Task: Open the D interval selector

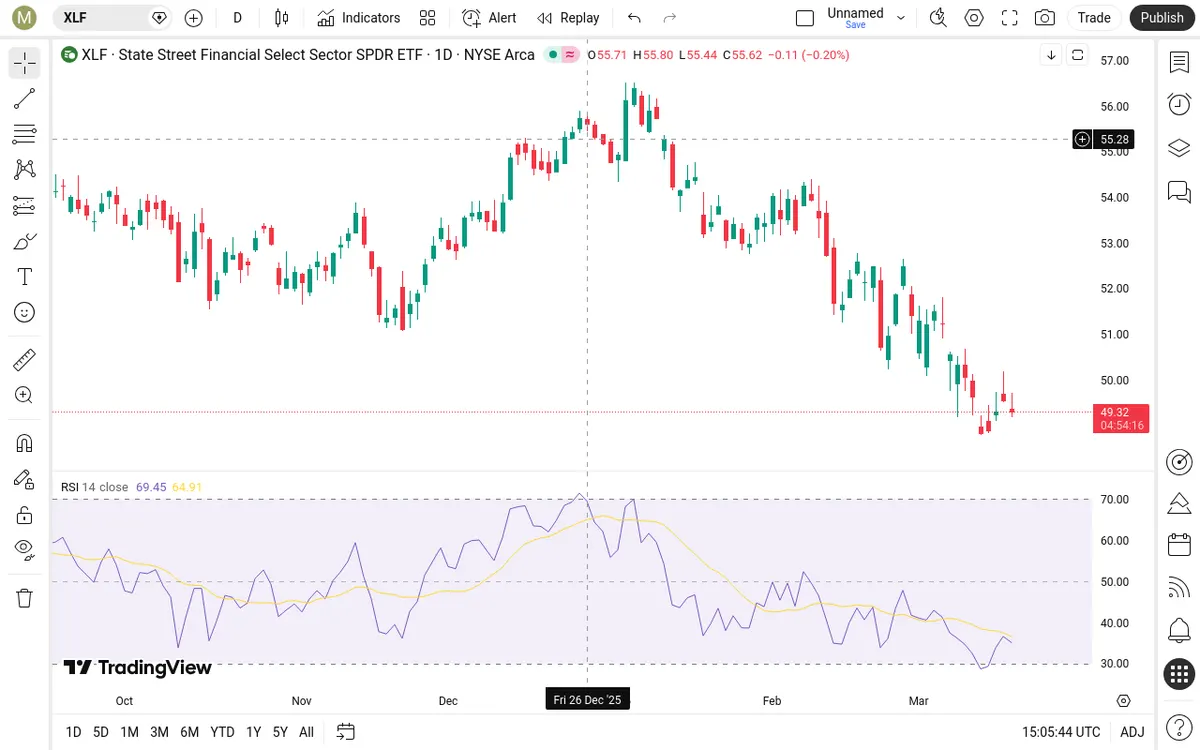Action: click(237, 18)
